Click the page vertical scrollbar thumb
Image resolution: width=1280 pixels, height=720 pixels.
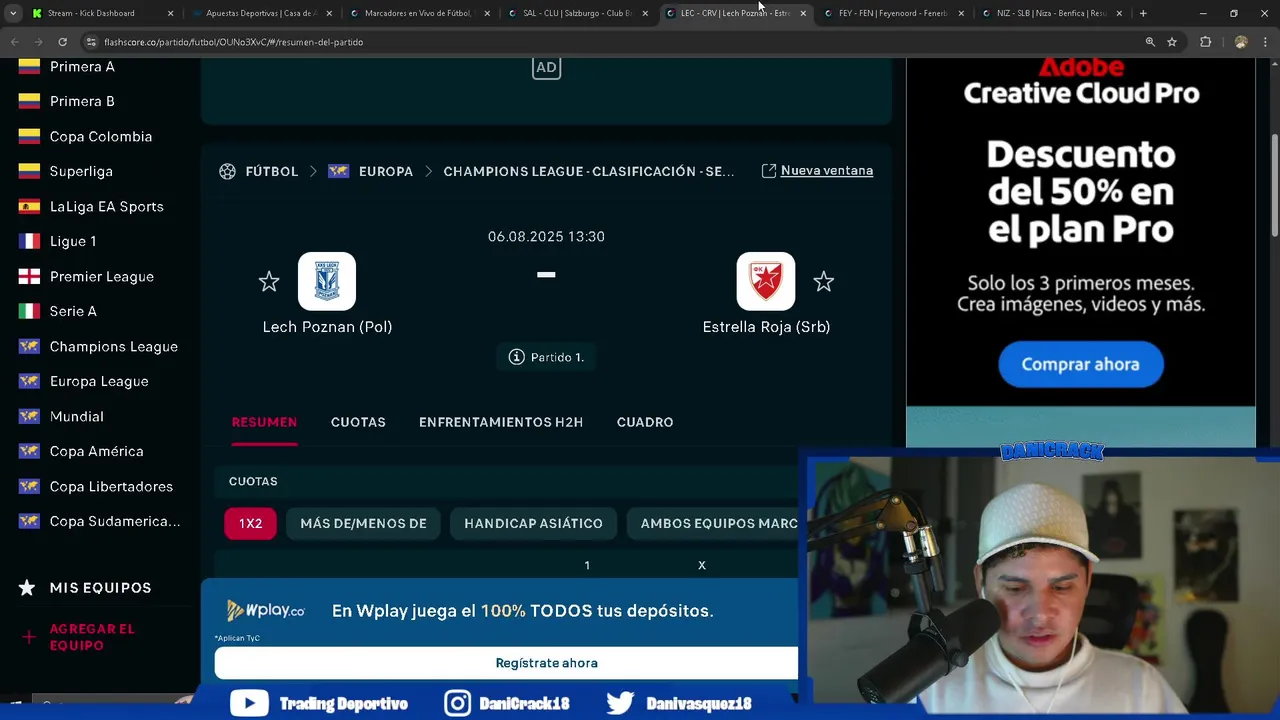click(1274, 185)
